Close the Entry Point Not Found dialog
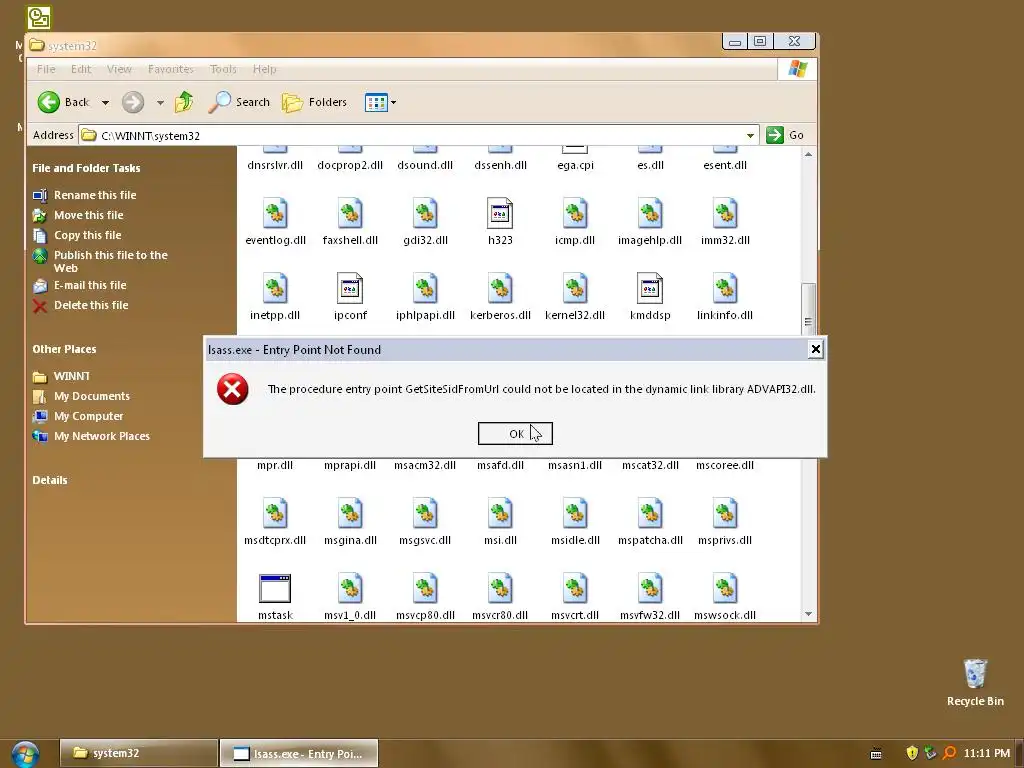The height and width of the screenshot is (768, 1024). (x=815, y=349)
